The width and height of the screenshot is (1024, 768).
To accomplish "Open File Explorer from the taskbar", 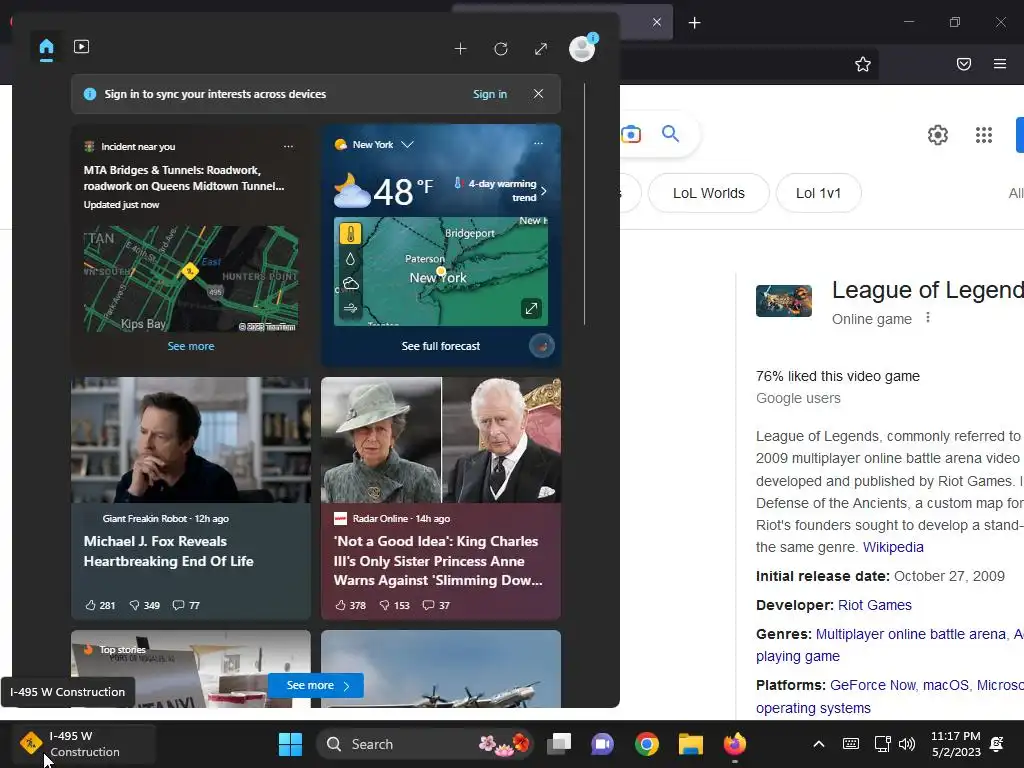I will [690, 744].
